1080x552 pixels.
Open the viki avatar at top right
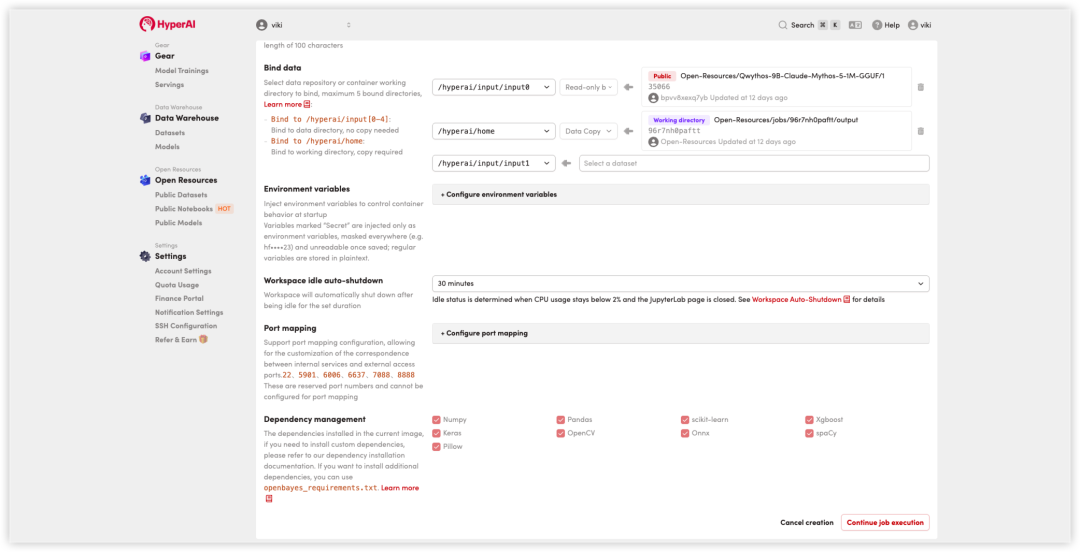[x=913, y=25]
